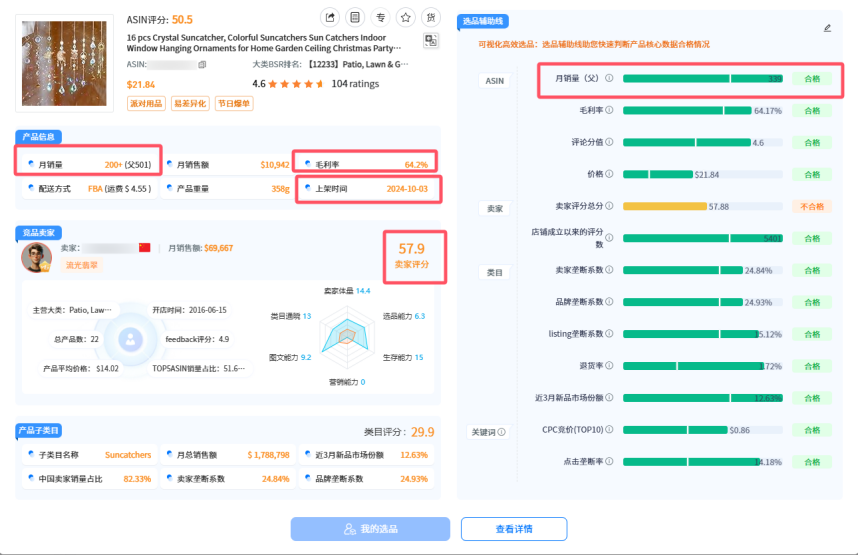This screenshot has width=858, height=555.
Task: Click the 不合格 status badge
Action: pos(812,206)
